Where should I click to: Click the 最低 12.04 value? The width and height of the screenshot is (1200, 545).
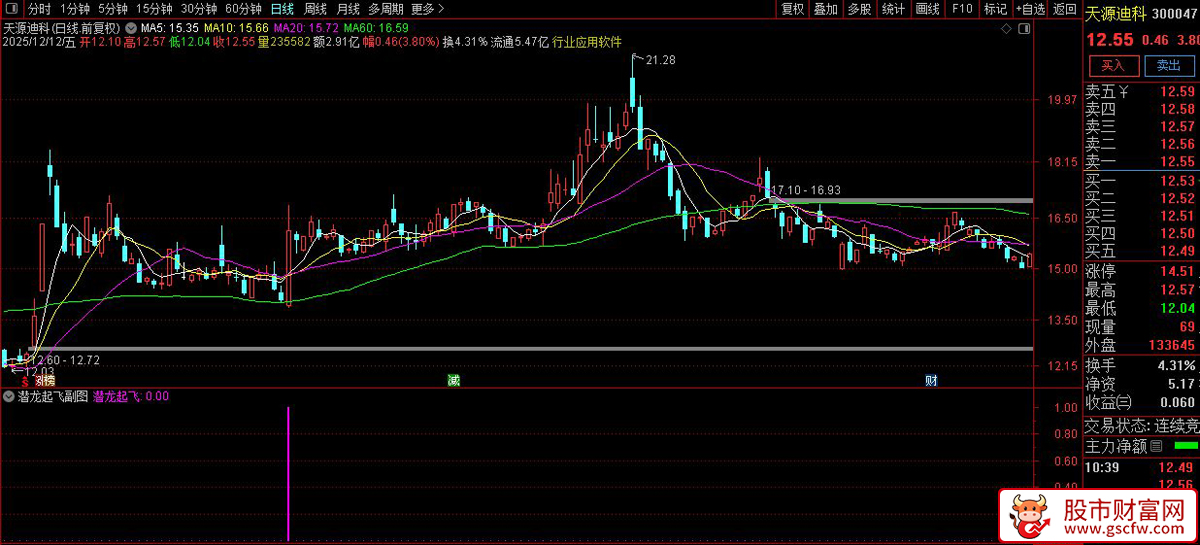[1177, 308]
